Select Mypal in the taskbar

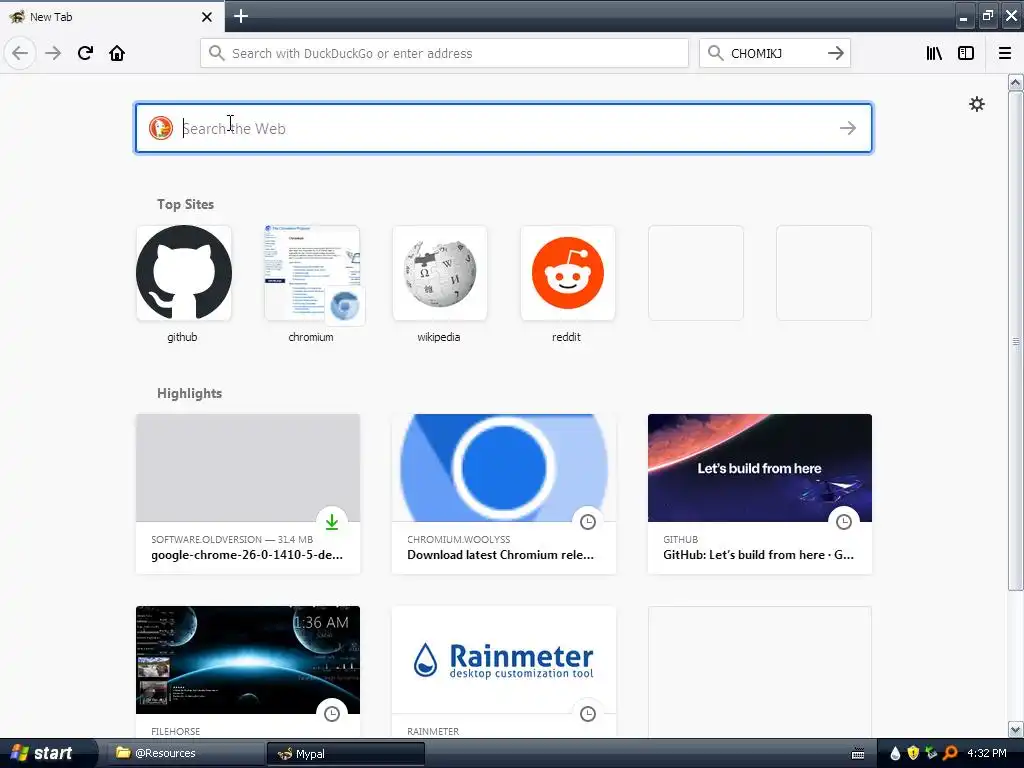pos(345,754)
